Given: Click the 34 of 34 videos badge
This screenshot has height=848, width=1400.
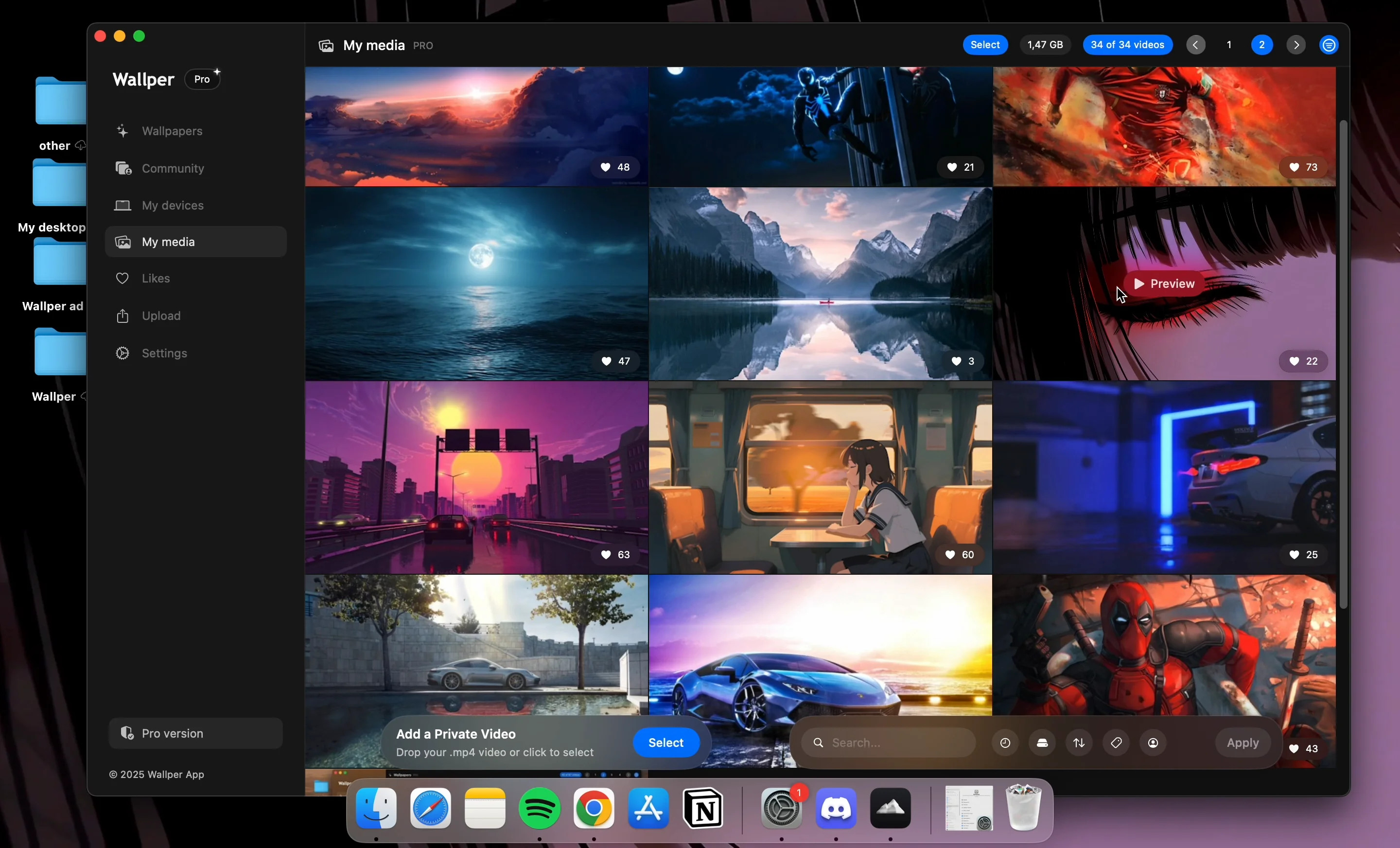Looking at the screenshot, I should point(1127,45).
